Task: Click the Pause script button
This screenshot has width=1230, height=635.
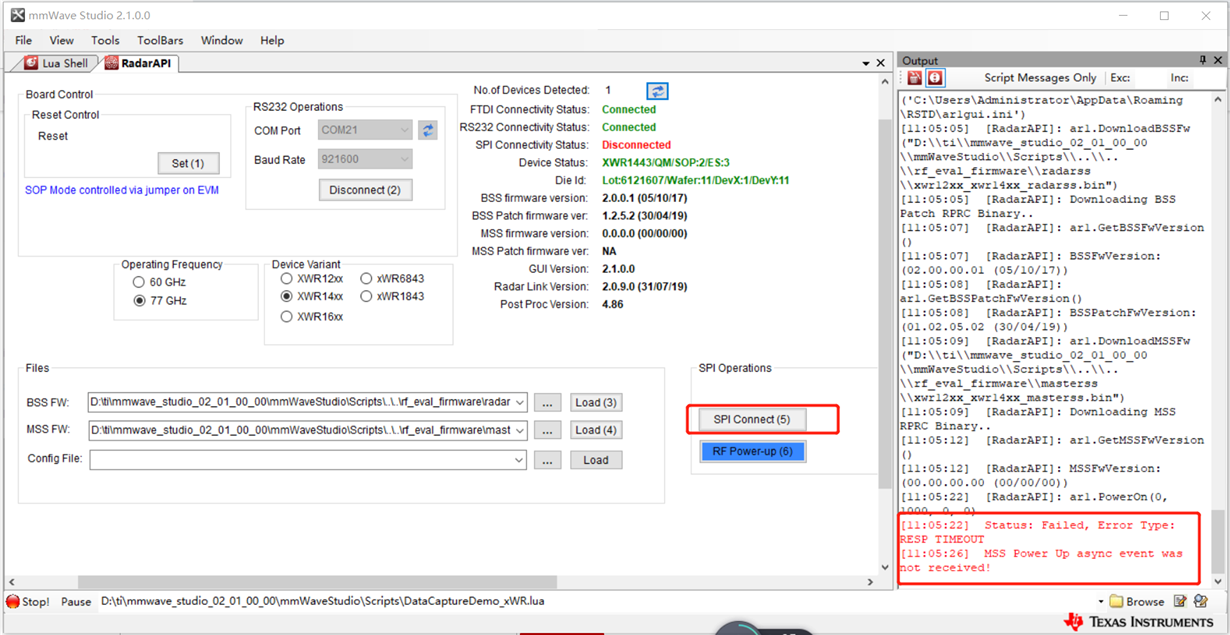Action: click(76, 602)
